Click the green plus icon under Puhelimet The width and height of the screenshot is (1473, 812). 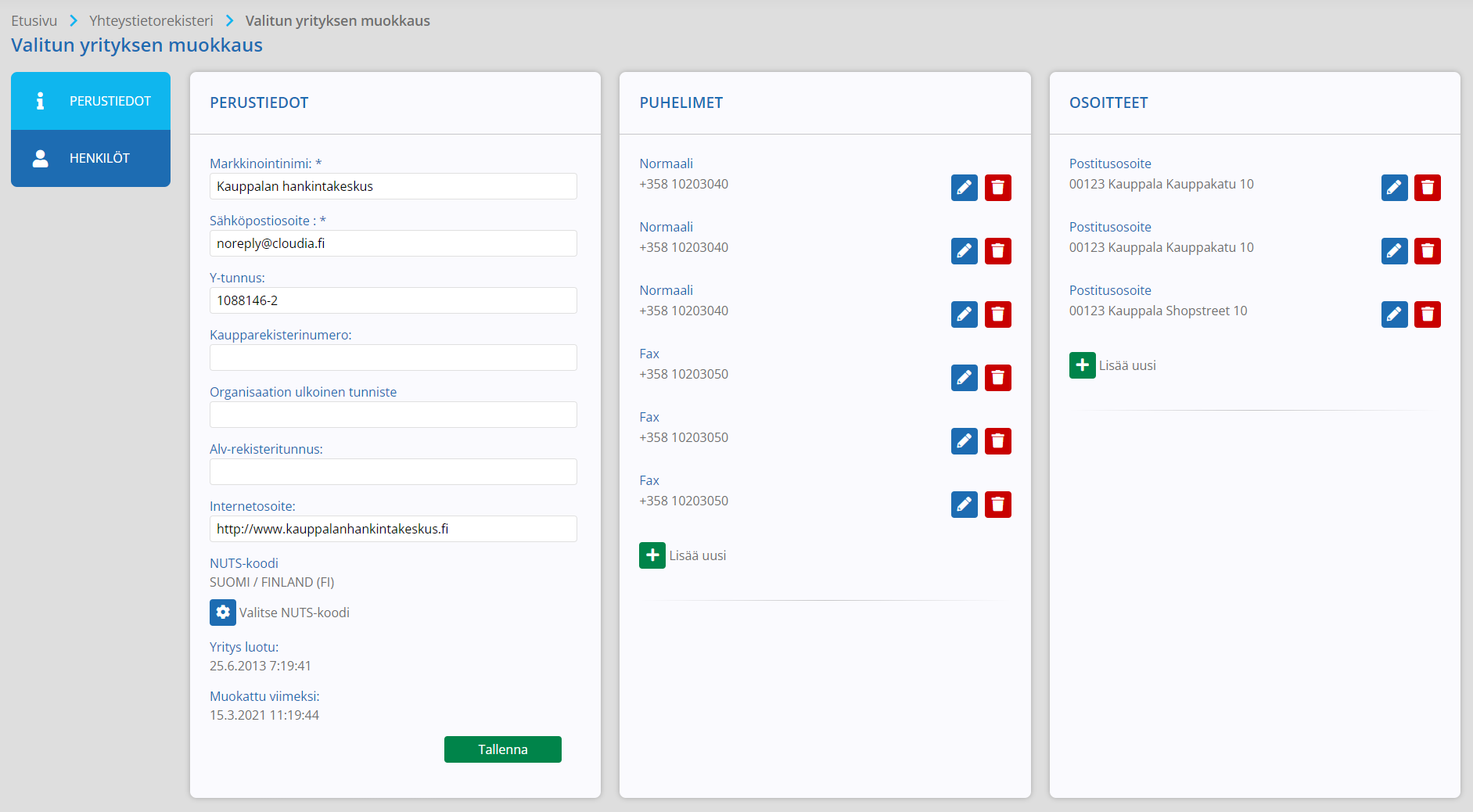[x=652, y=555]
